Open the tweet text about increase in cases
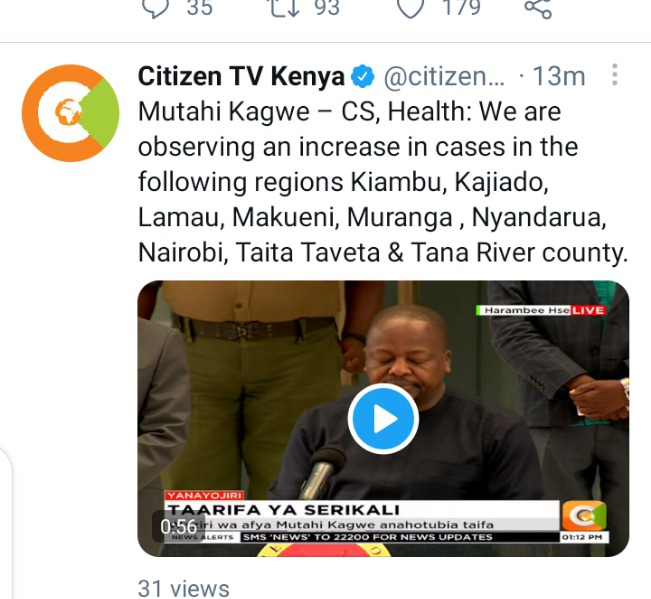This screenshot has height=599, width=651. coord(382,182)
